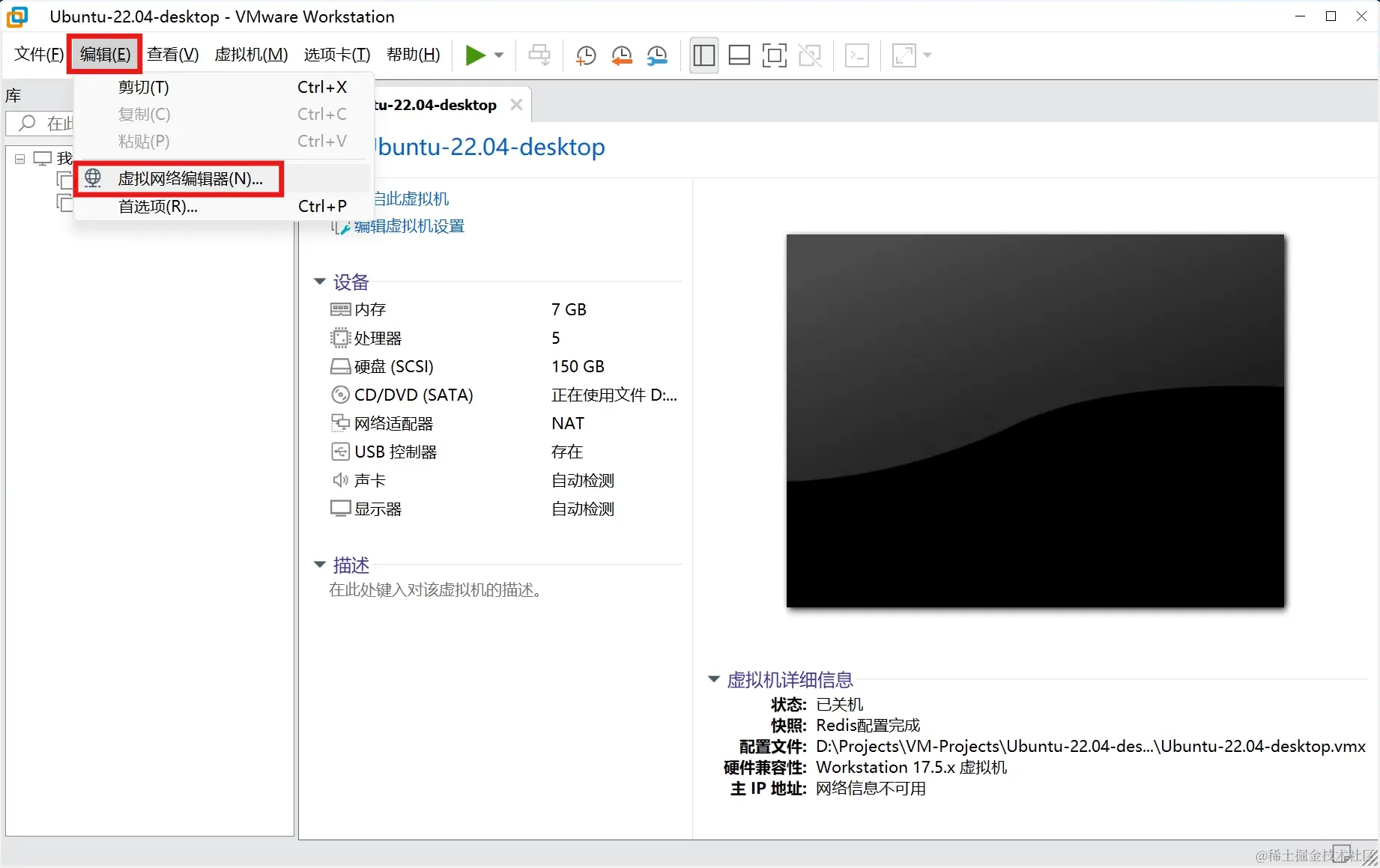This screenshot has width=1380, height=868.
Task: Collapse the library tree root node
Action: coord(20,159)
